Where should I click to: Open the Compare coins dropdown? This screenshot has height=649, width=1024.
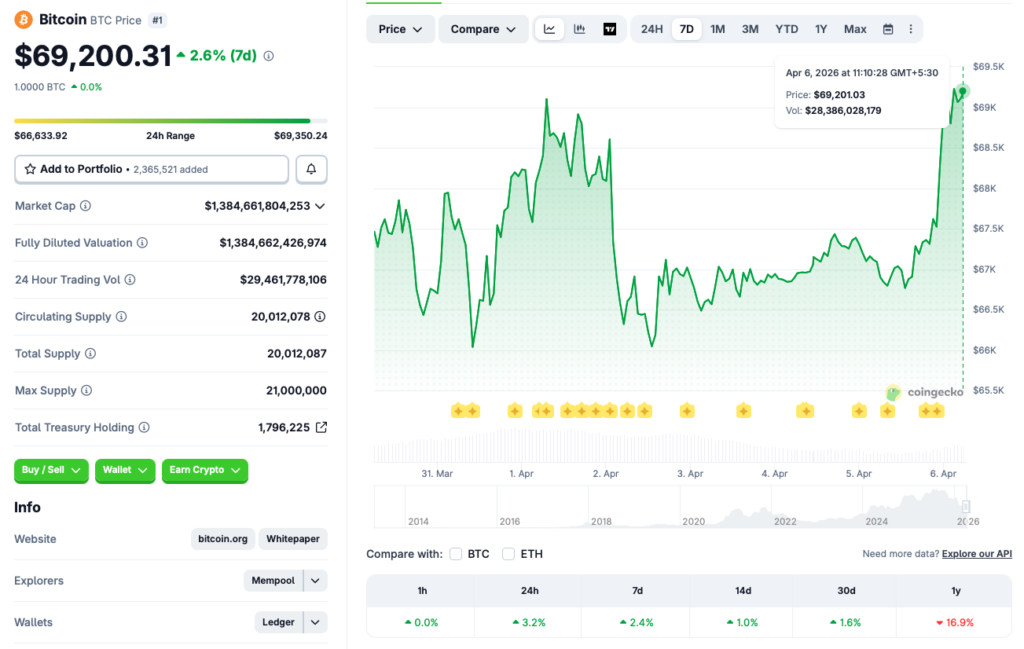[483, 29]
